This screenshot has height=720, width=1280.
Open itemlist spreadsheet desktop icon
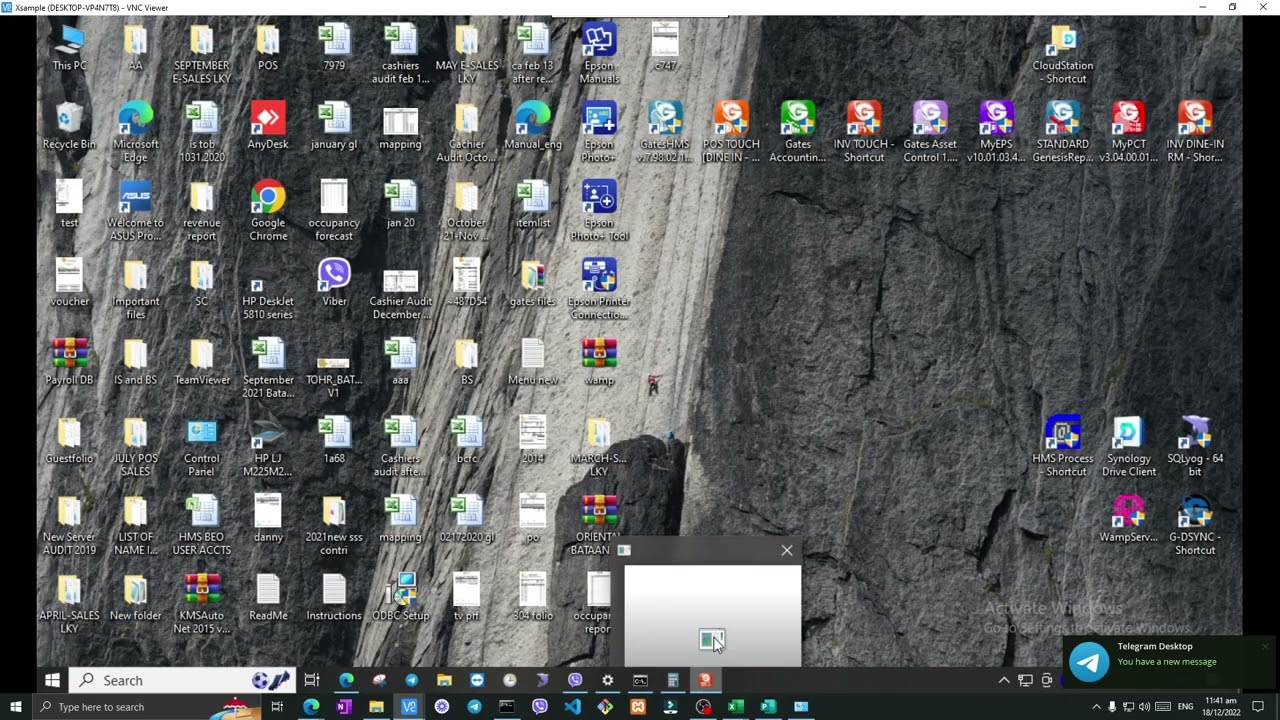(533, 205)
